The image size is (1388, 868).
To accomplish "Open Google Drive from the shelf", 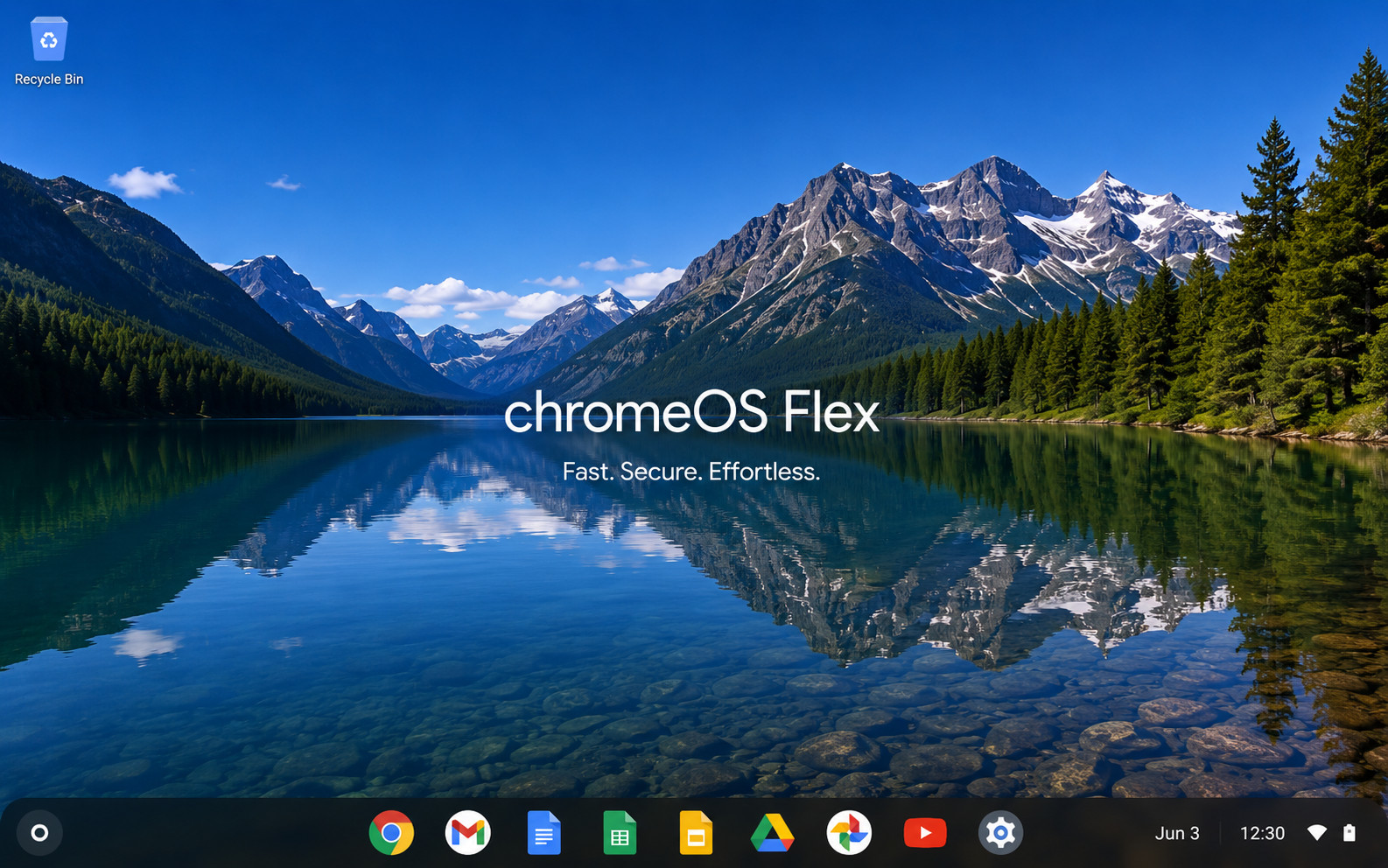I will click(772, 833).
